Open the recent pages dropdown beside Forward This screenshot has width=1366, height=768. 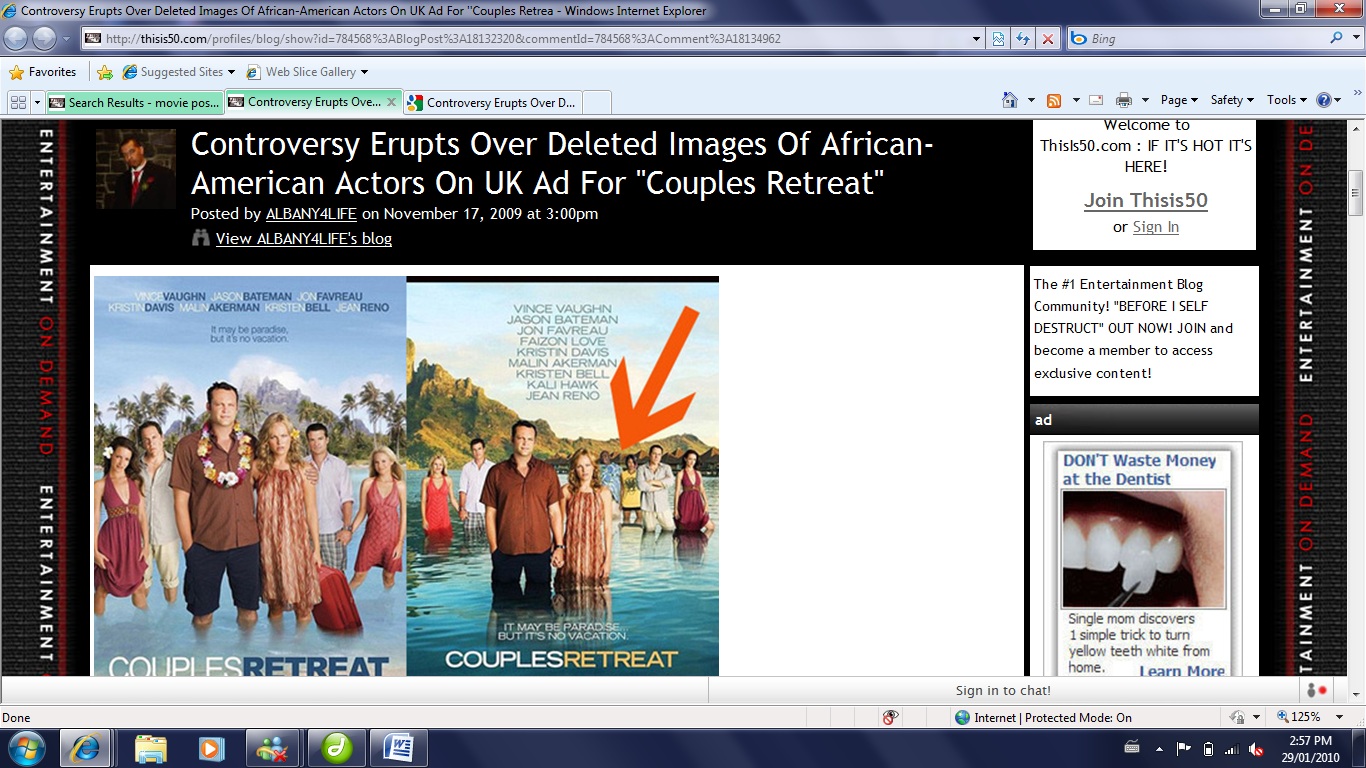coord(67,39)
